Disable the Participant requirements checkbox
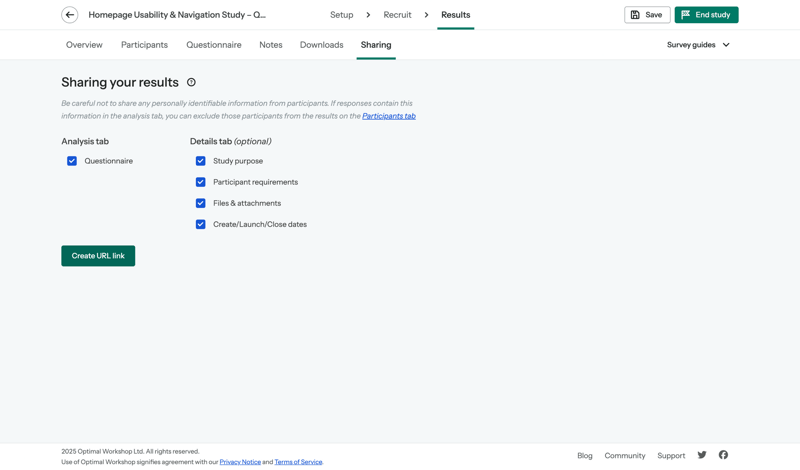The height and width of the screenshot is (470, 800). (201, 182)
